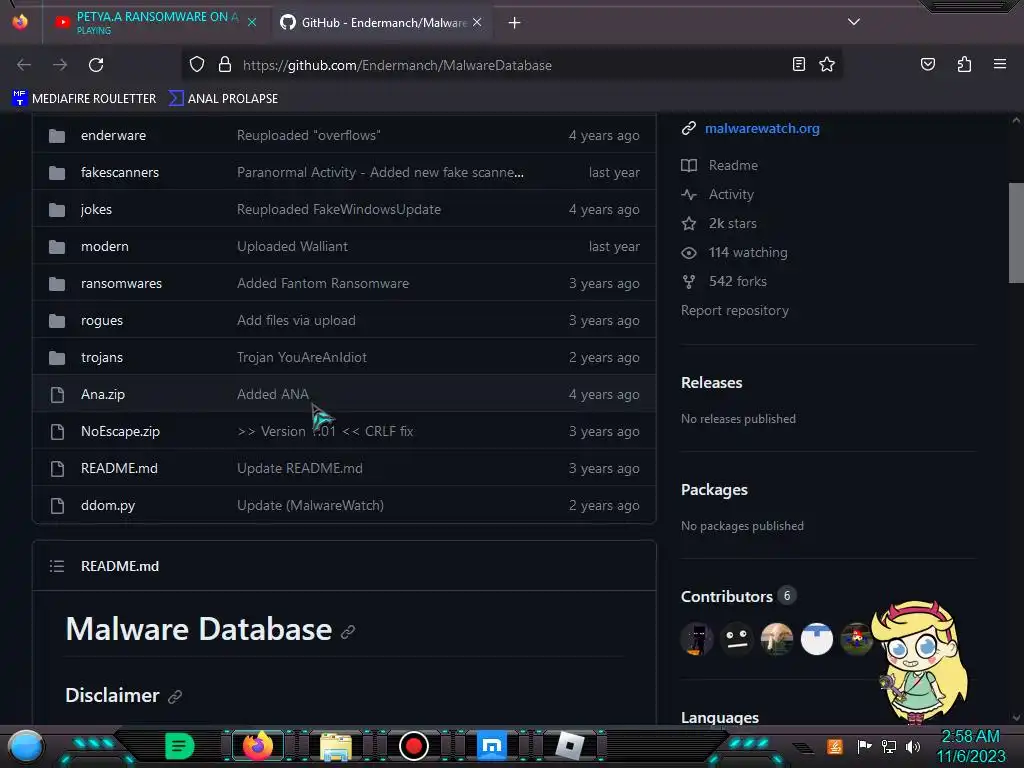Image resolution: width=1024 pixels, height=768 pixels.
Task: Open the Contributors heading link
Action: [726, 596]
